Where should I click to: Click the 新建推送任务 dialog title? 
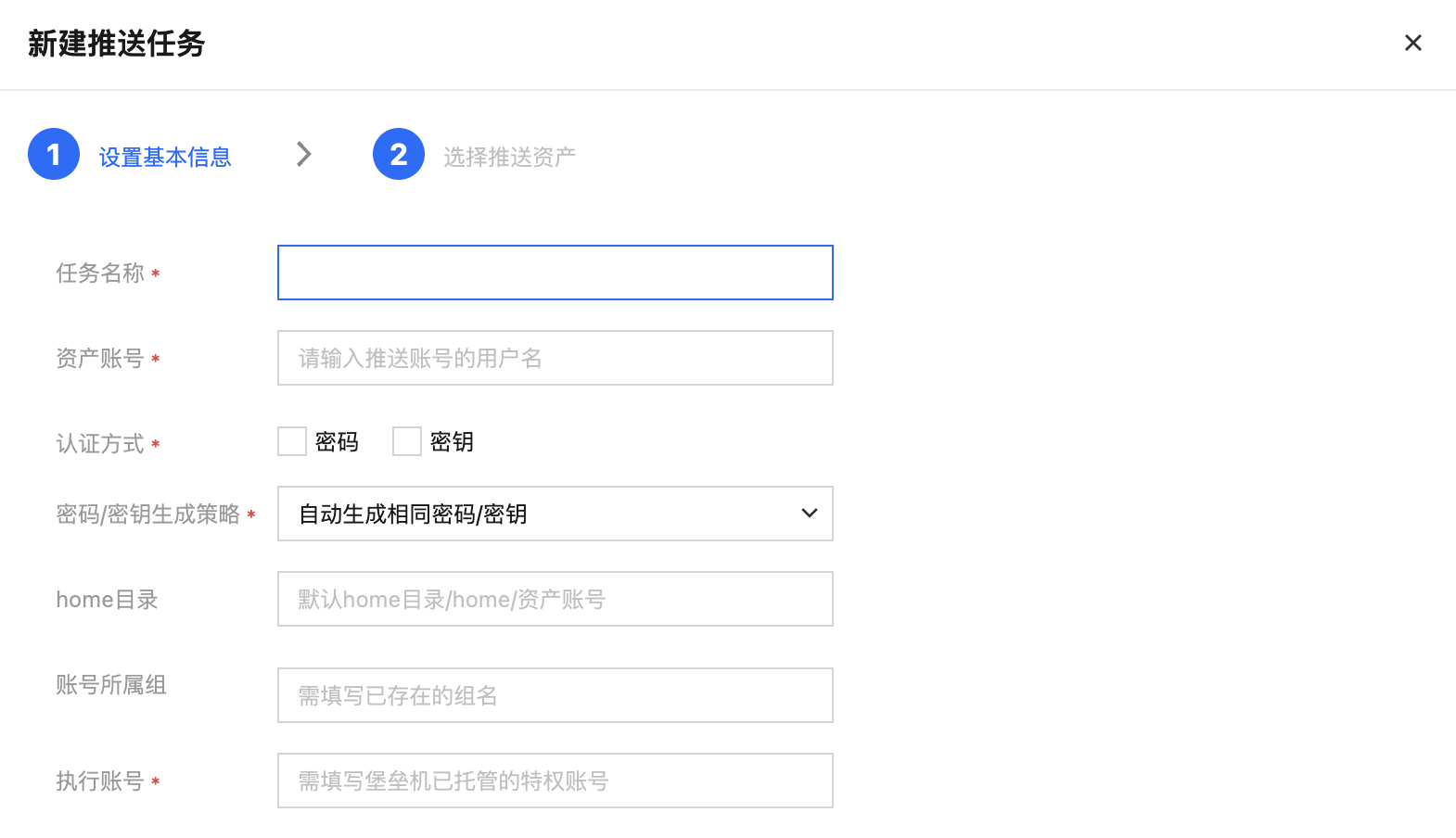tap(116, 44)
